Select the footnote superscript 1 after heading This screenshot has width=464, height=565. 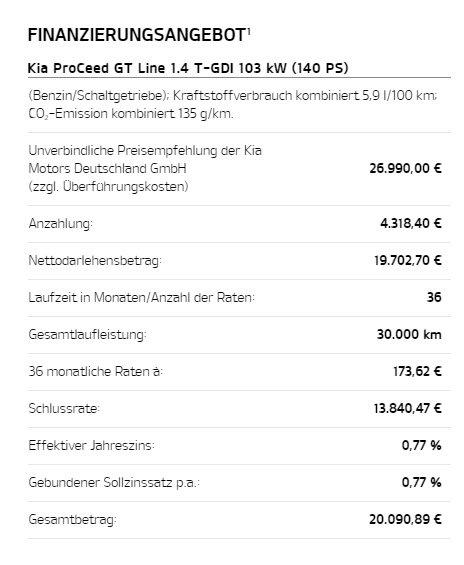point(249,31)
